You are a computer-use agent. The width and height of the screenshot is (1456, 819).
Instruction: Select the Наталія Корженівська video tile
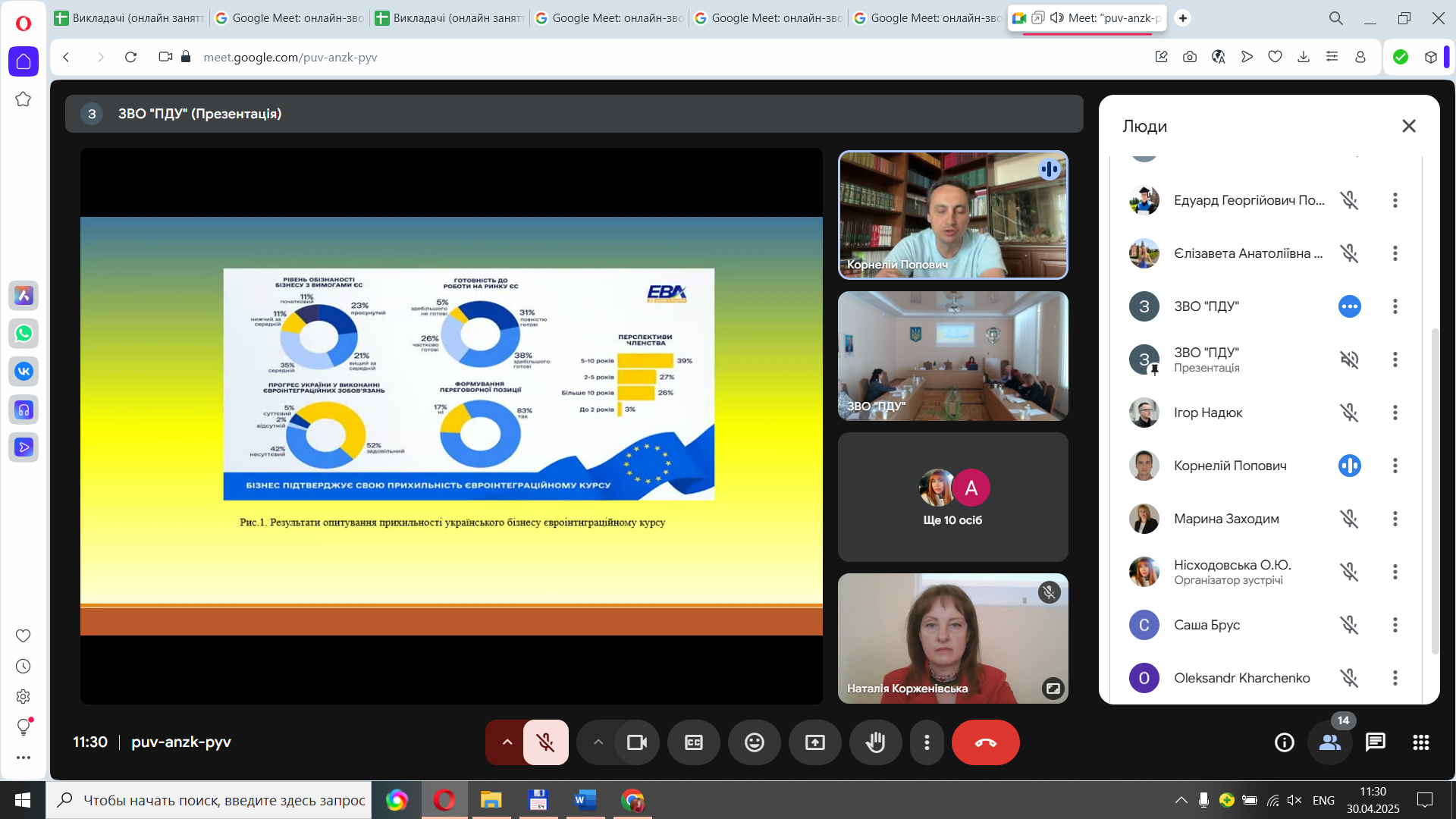click(x=952, y=639)
